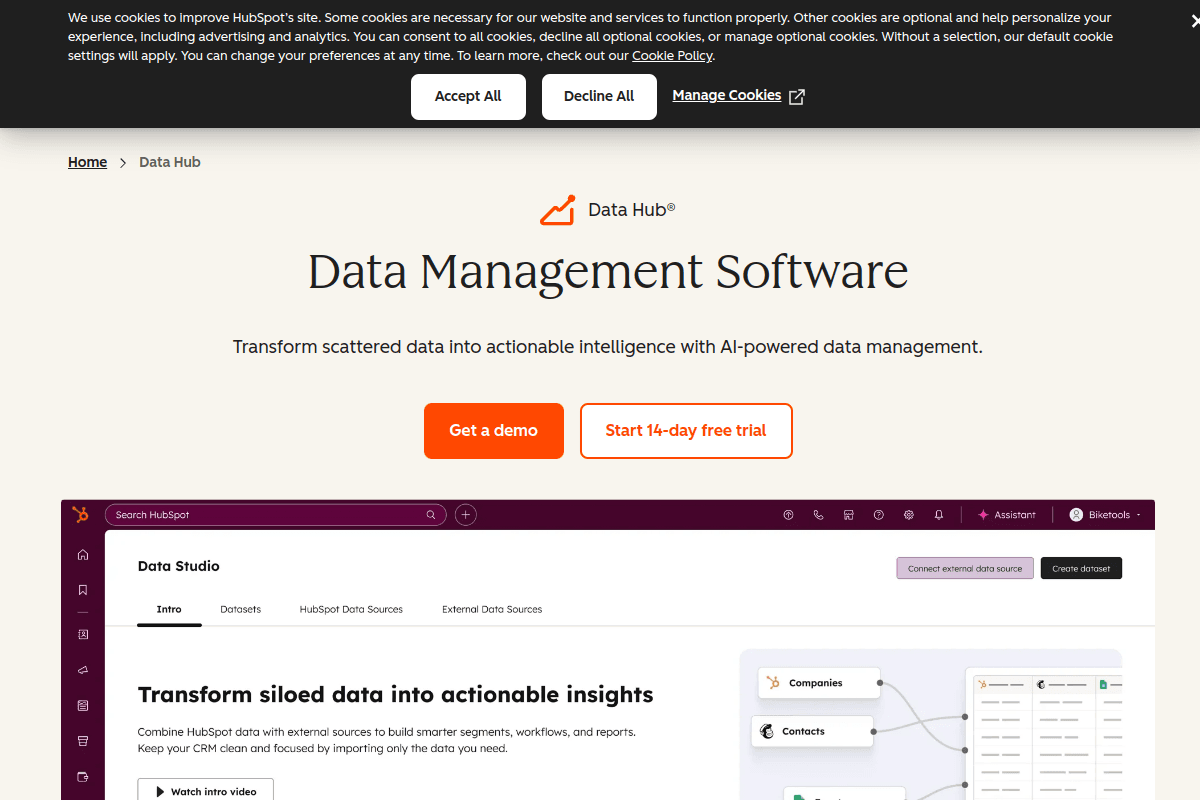Click the Data Management Software headline
The width and height of the screenshot is (1200, 800).
[x=608, y=272]
